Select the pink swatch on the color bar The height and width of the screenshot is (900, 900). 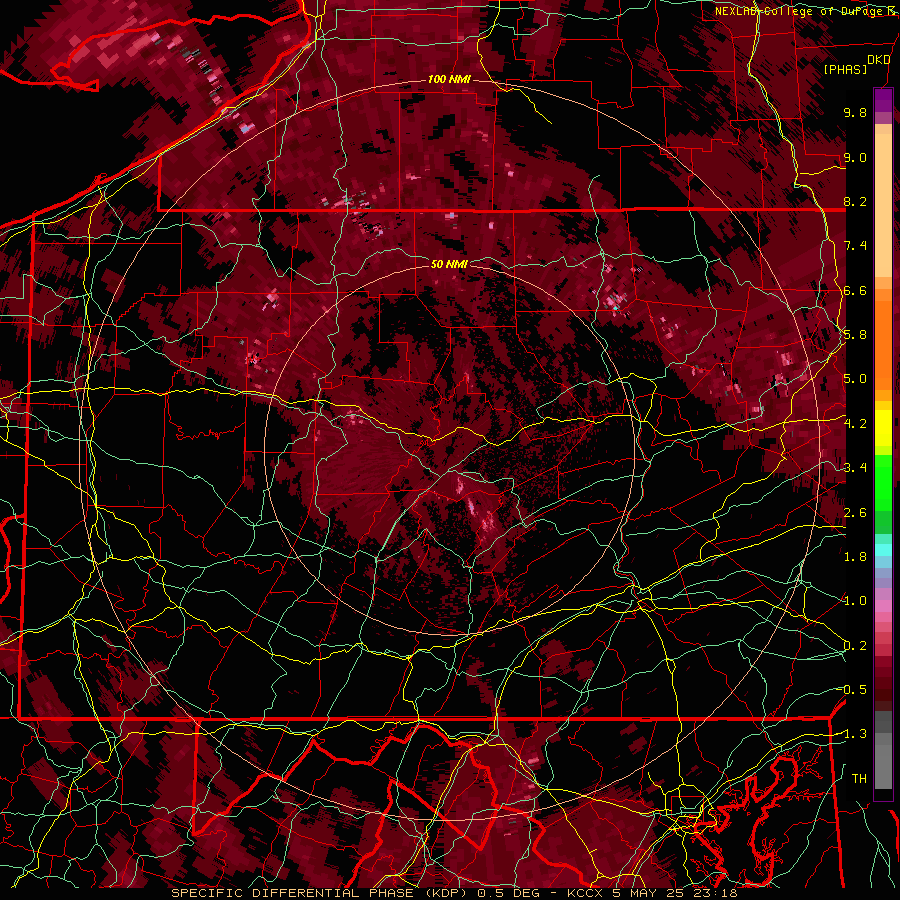coord(883,606)
